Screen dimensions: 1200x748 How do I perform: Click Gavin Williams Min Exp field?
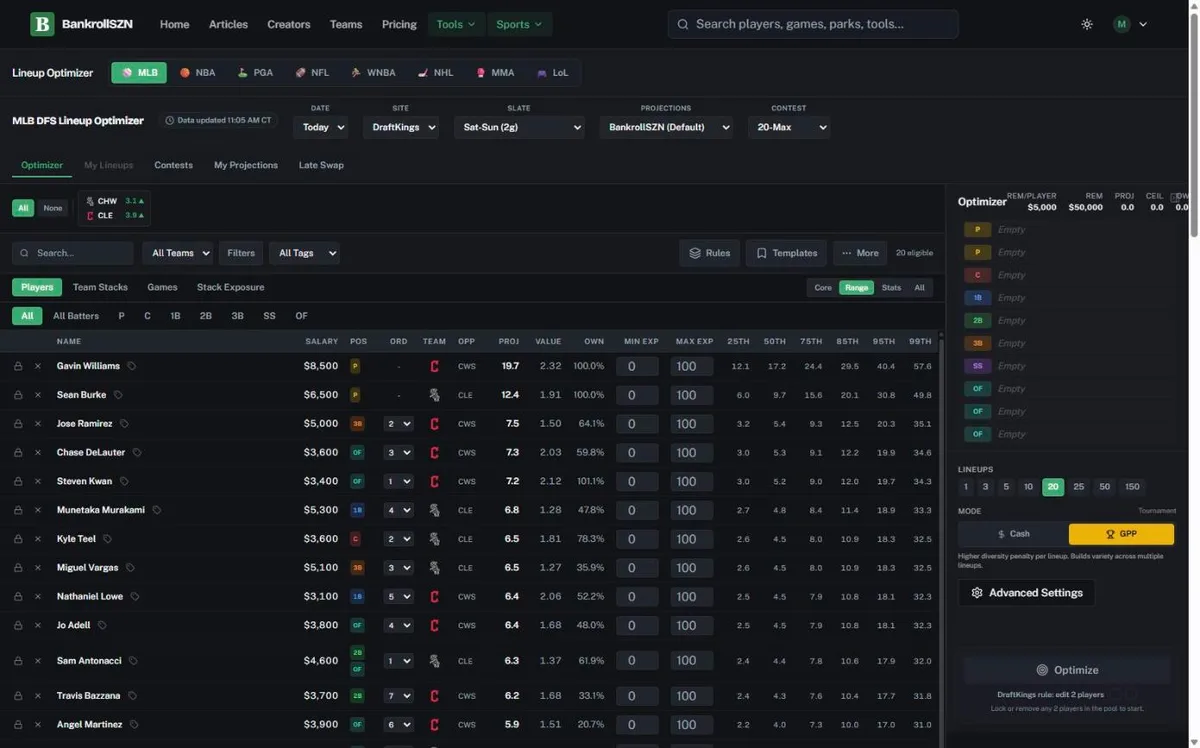(x=637, y=366)
